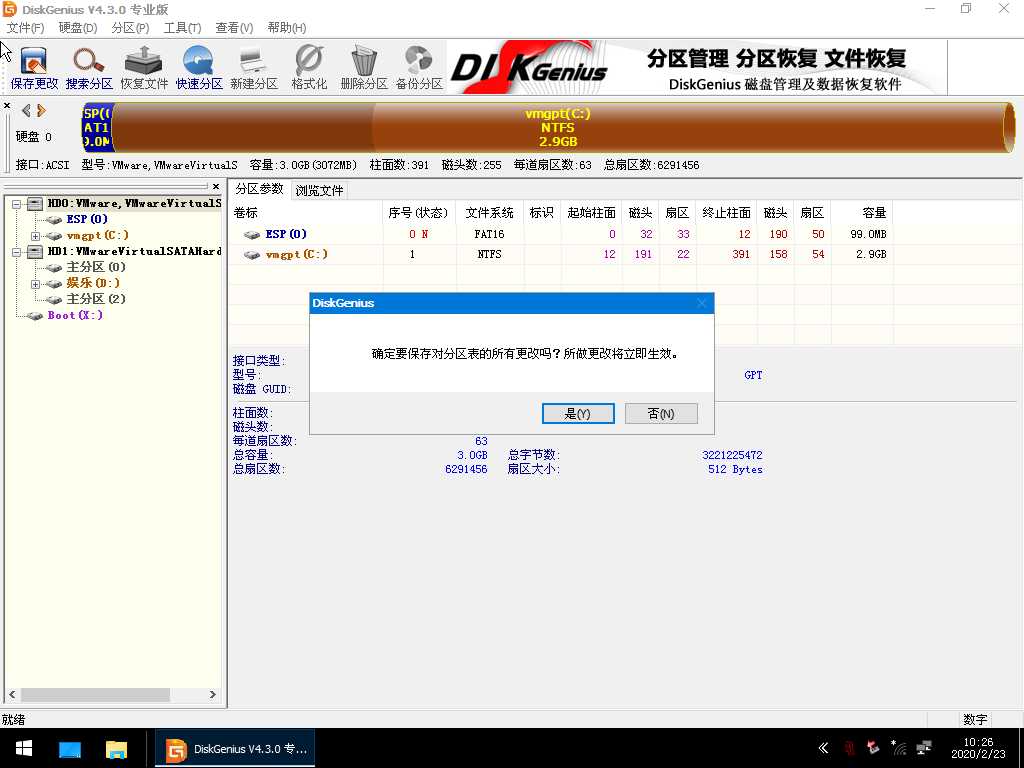The width and height of the screenshot is (1024, 768).
Task: Open the 硬盘(D) menu
Action: click(x=78, y=27)
